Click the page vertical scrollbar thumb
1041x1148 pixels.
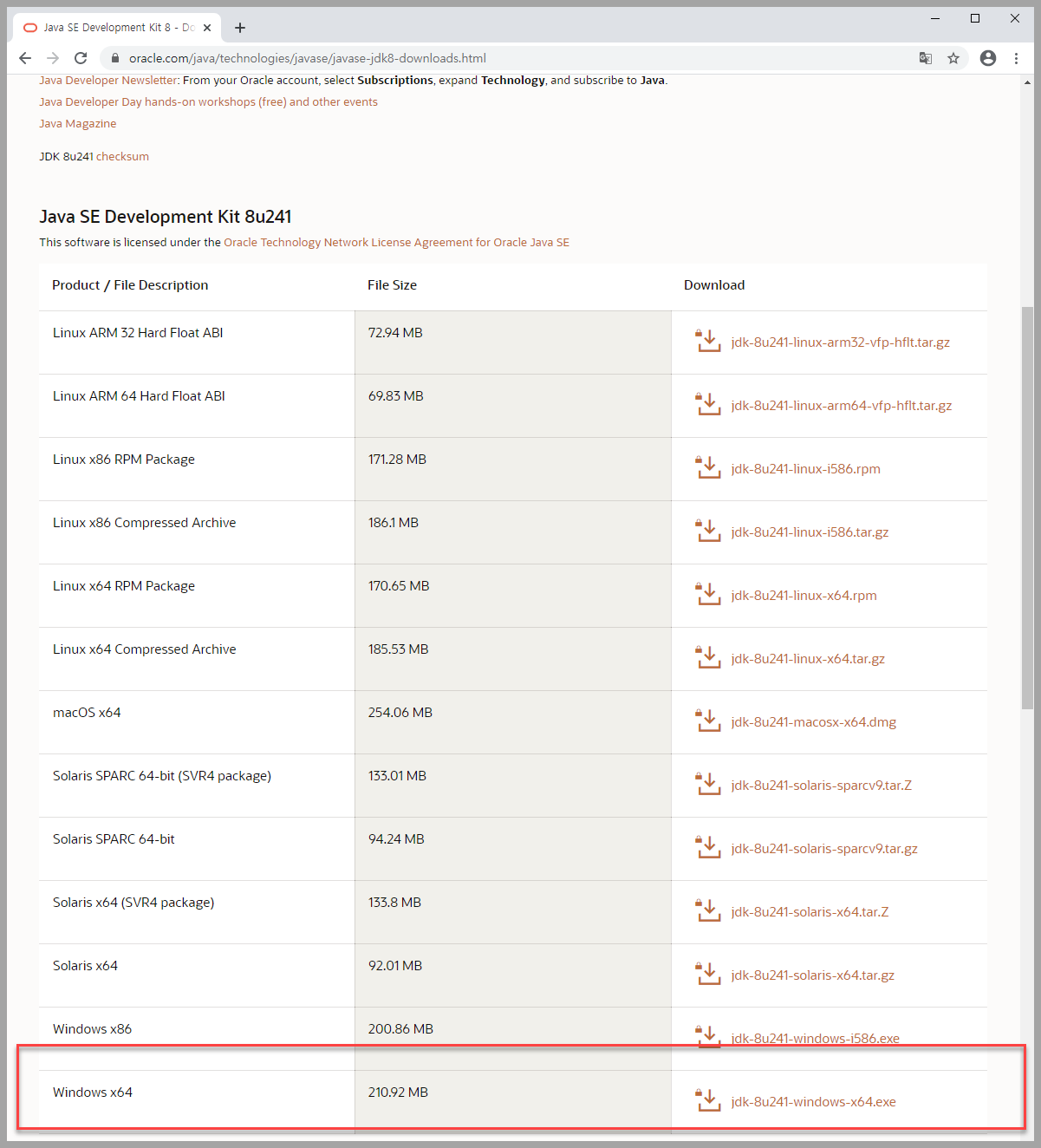pos(1027,507)
